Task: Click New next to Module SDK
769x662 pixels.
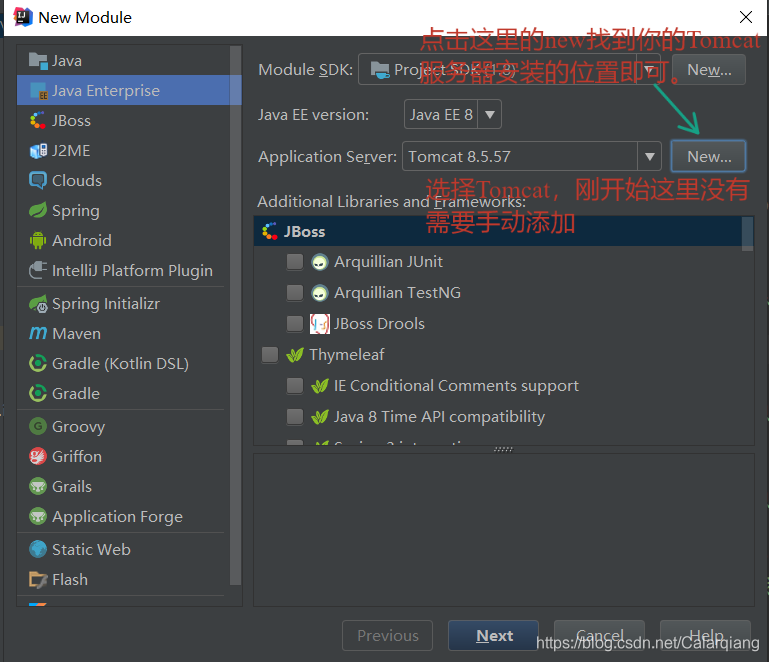Action: click(x=709, y=70)
